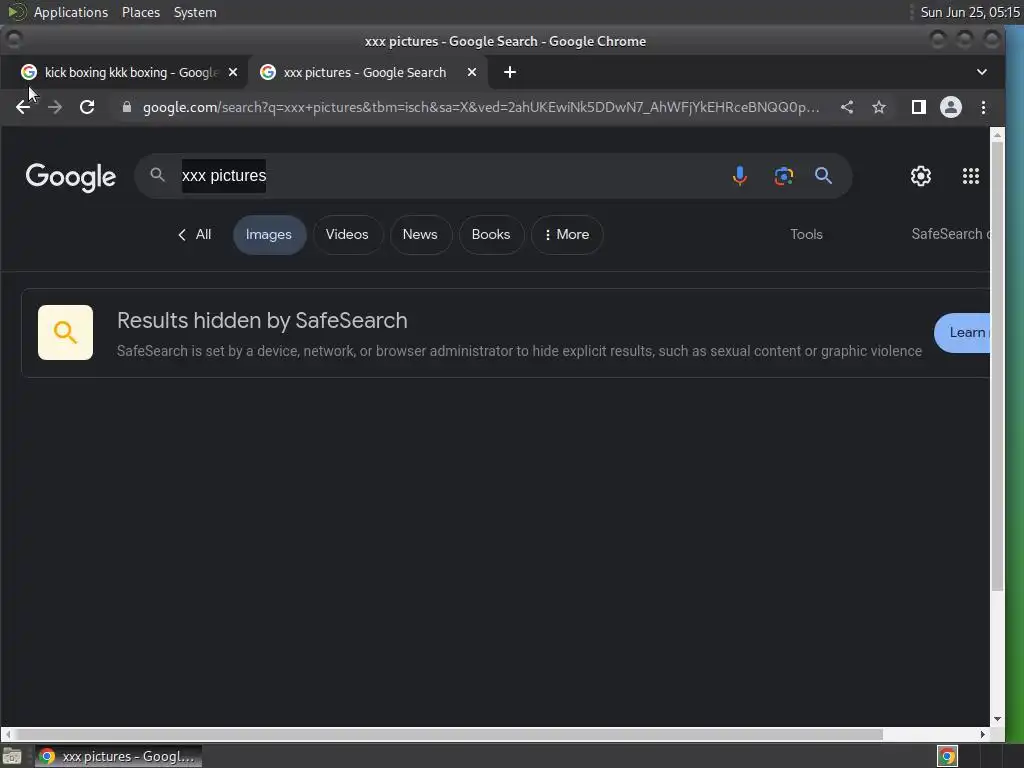
Task: Open the Chrome profile avatar
Action: click(950, 107)
